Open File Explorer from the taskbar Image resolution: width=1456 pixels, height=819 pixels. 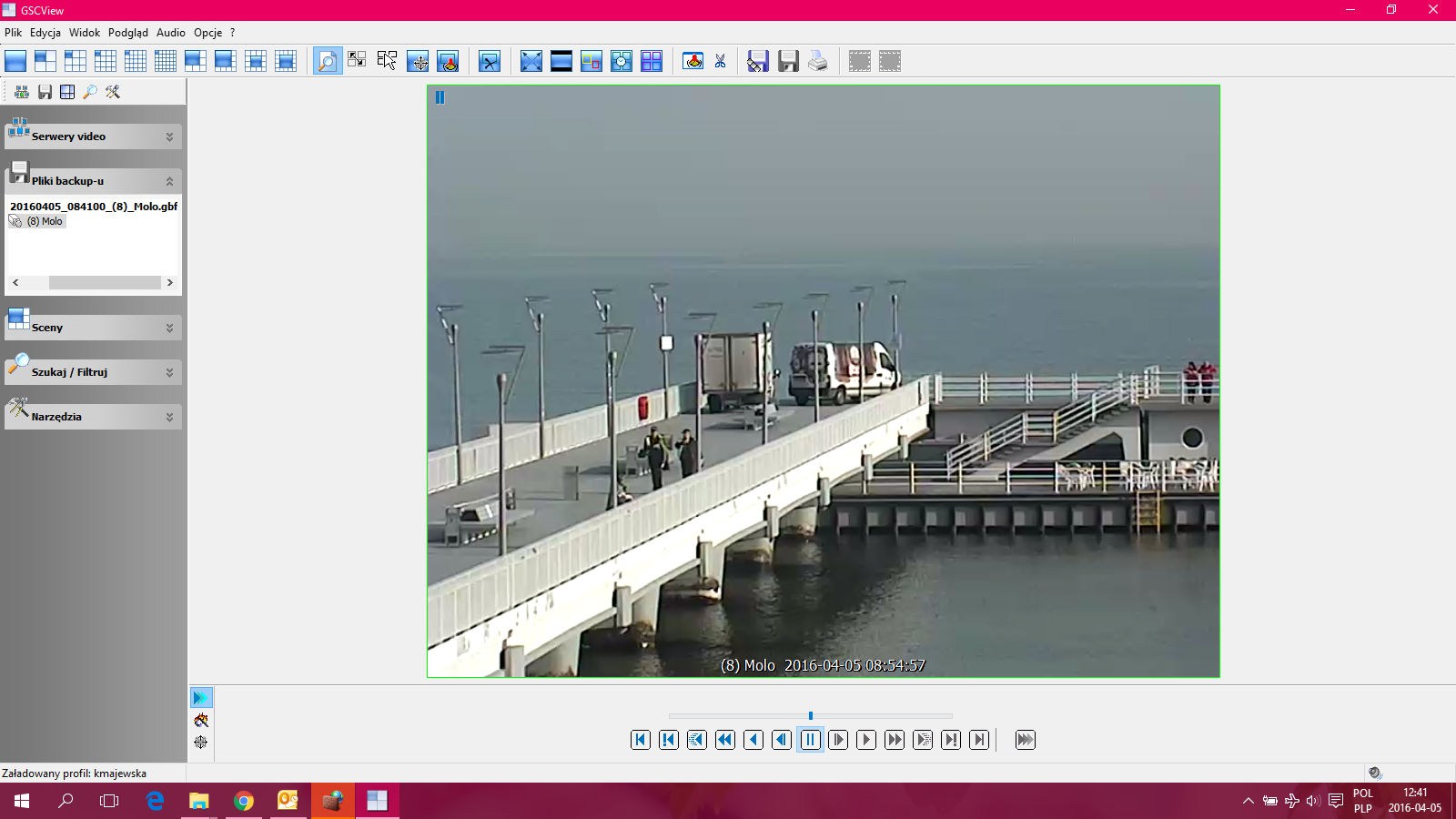click(x=198, y=801)
